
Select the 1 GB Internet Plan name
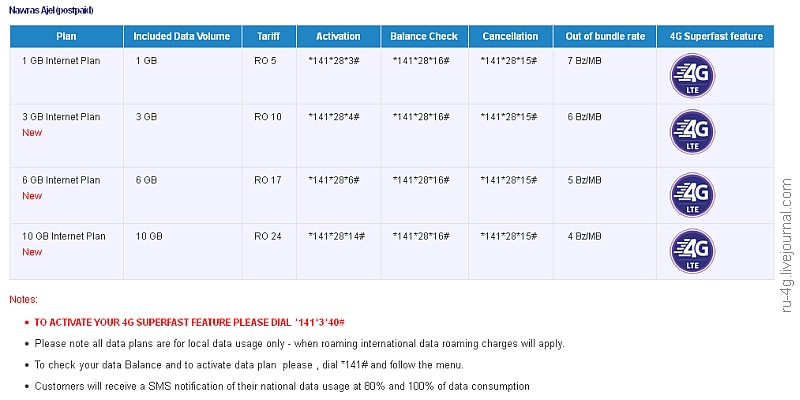(62, 61)
